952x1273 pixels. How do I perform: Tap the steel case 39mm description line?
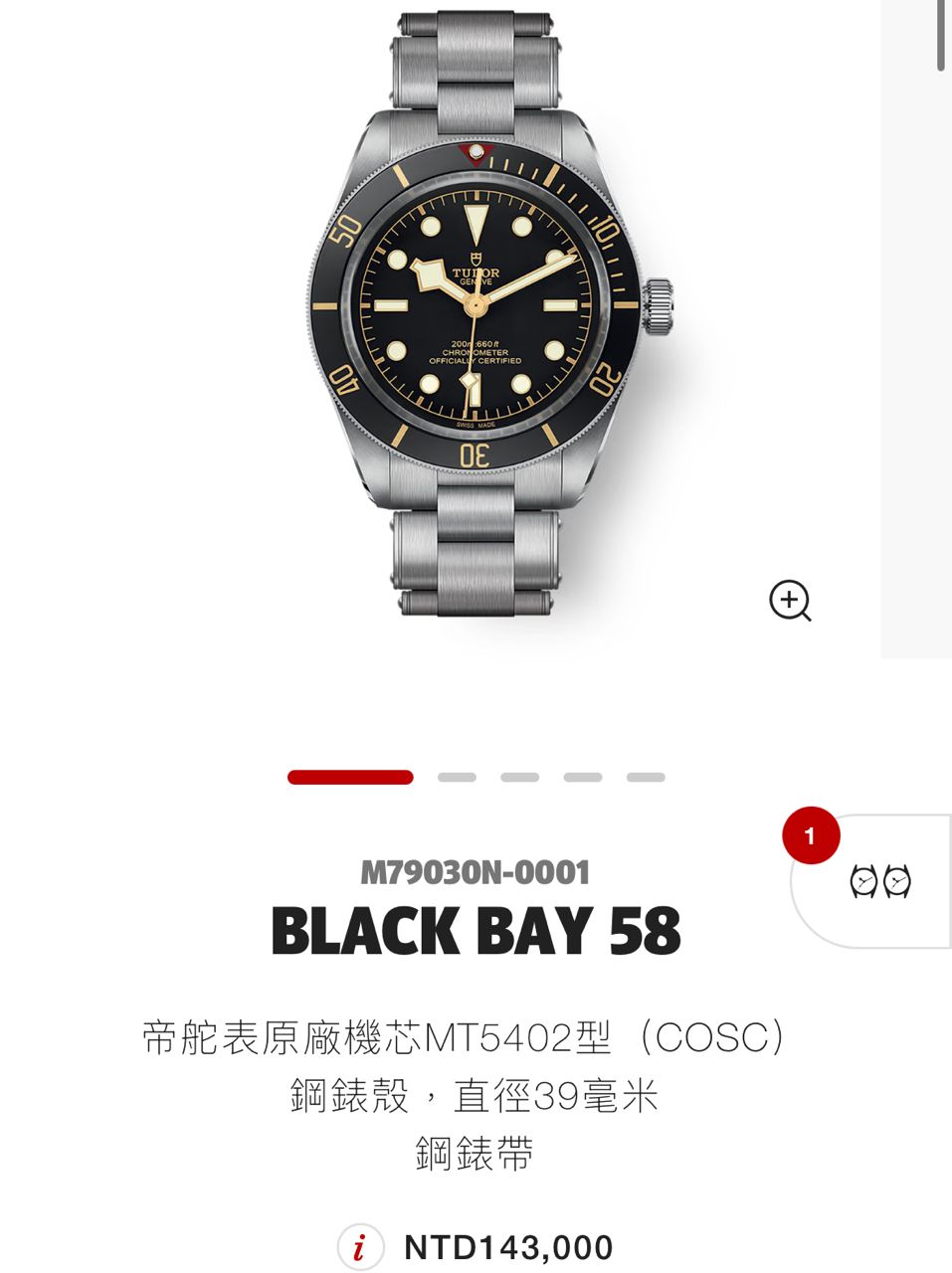pos(476,1096)
